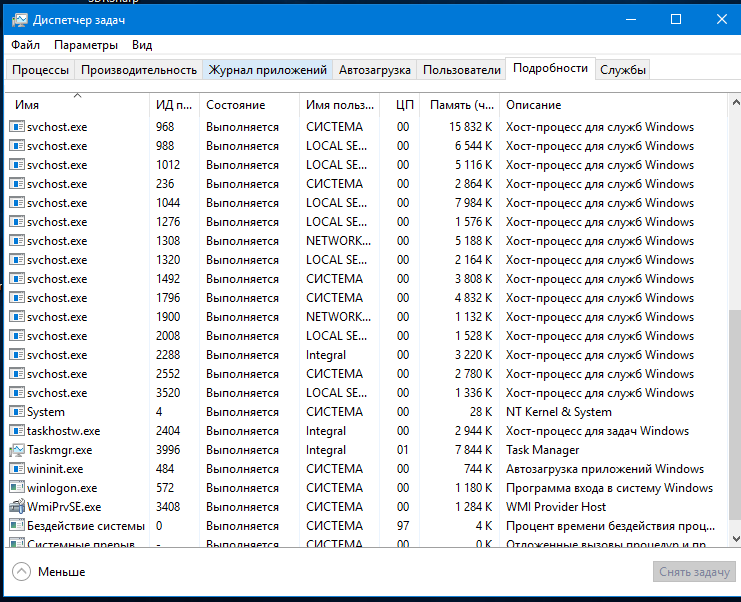The height and width of the screenshot is (602, 741).
Task: Select the WmiPrvSE.exe process name
Action: point(64,507)
